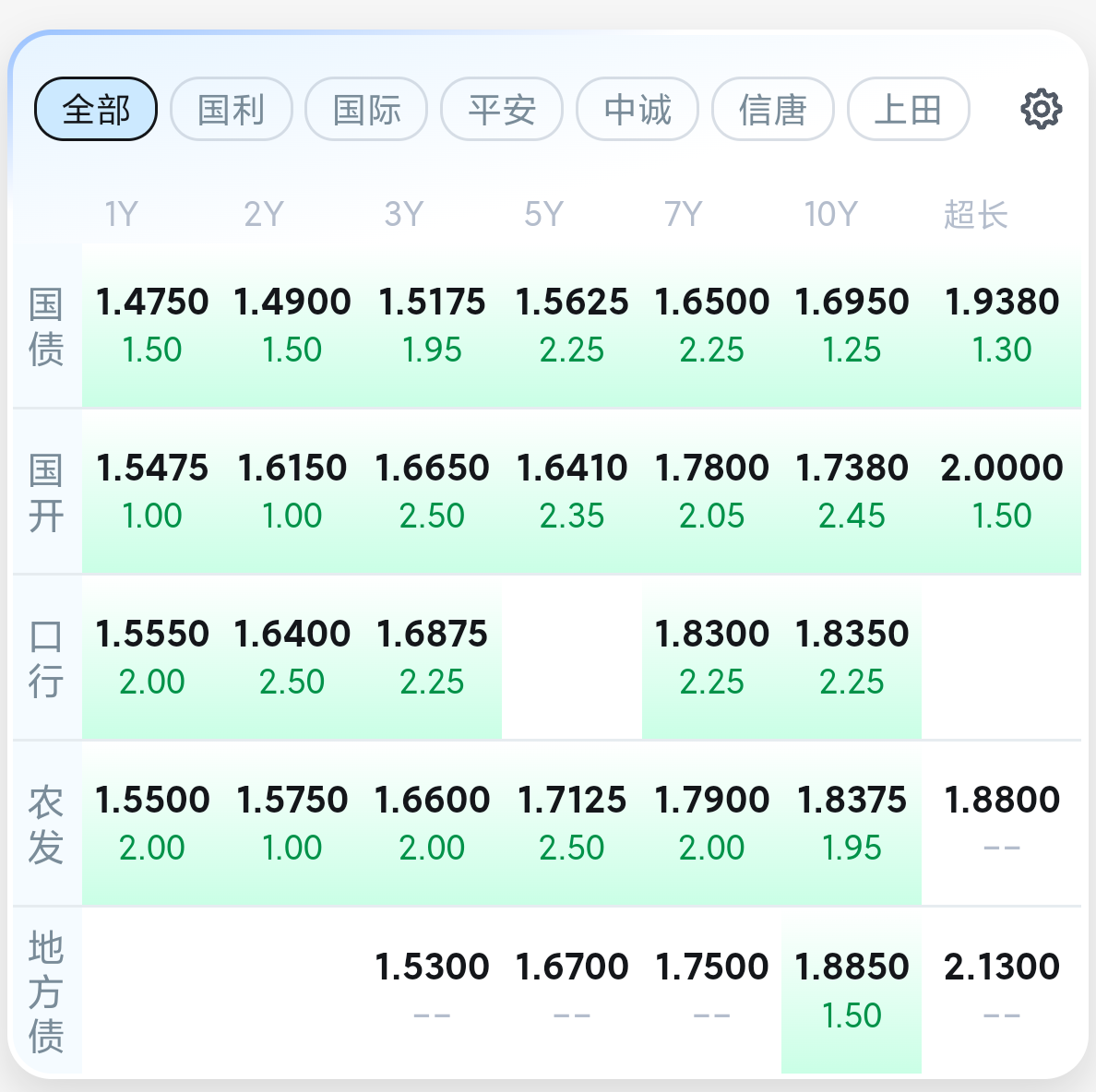The height and width of the screenshot is (1092, 1096).
Task: Select the 地方债 row label
Action: pyautogui.click(x=46, y=991)
